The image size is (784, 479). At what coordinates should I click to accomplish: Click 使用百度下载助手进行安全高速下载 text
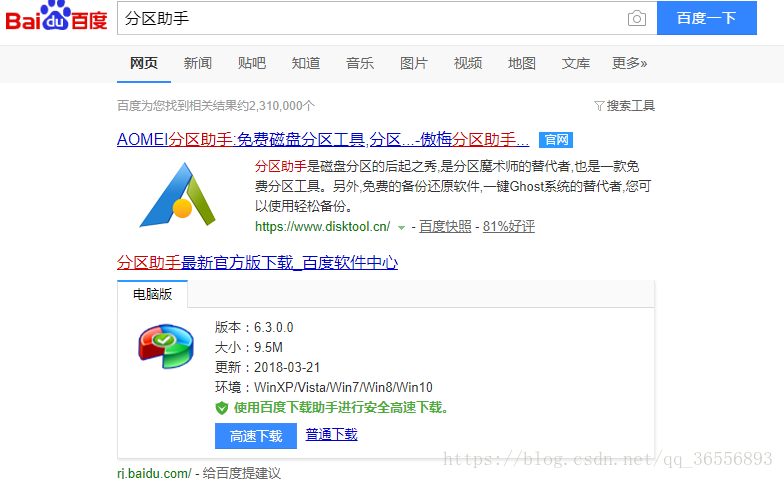341,408
